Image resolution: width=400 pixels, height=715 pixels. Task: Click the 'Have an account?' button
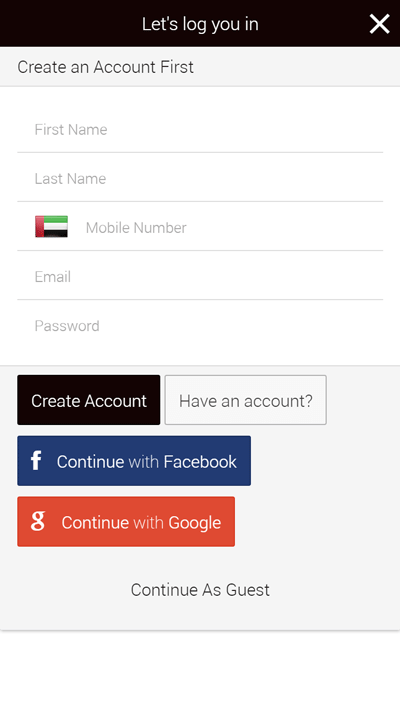[245, 400]
